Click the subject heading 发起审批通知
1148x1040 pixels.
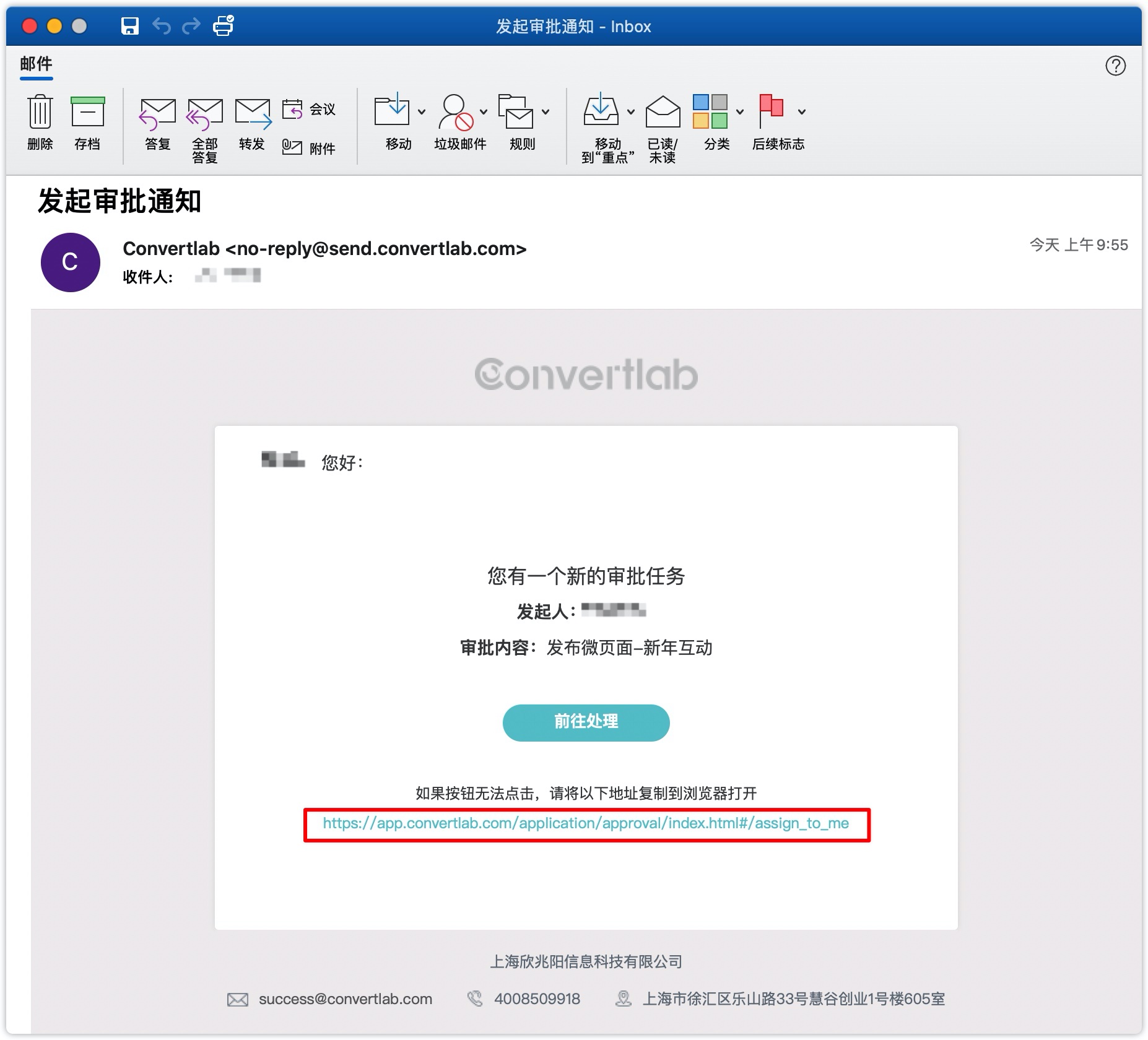click(120, 201)
